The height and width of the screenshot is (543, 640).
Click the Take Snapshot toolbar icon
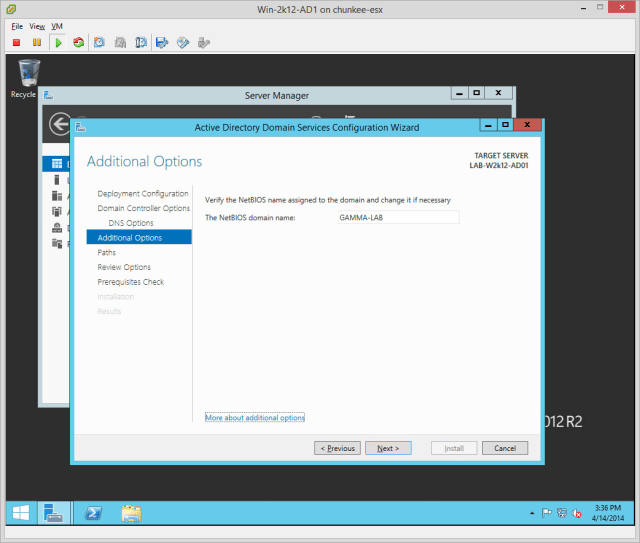99,42
